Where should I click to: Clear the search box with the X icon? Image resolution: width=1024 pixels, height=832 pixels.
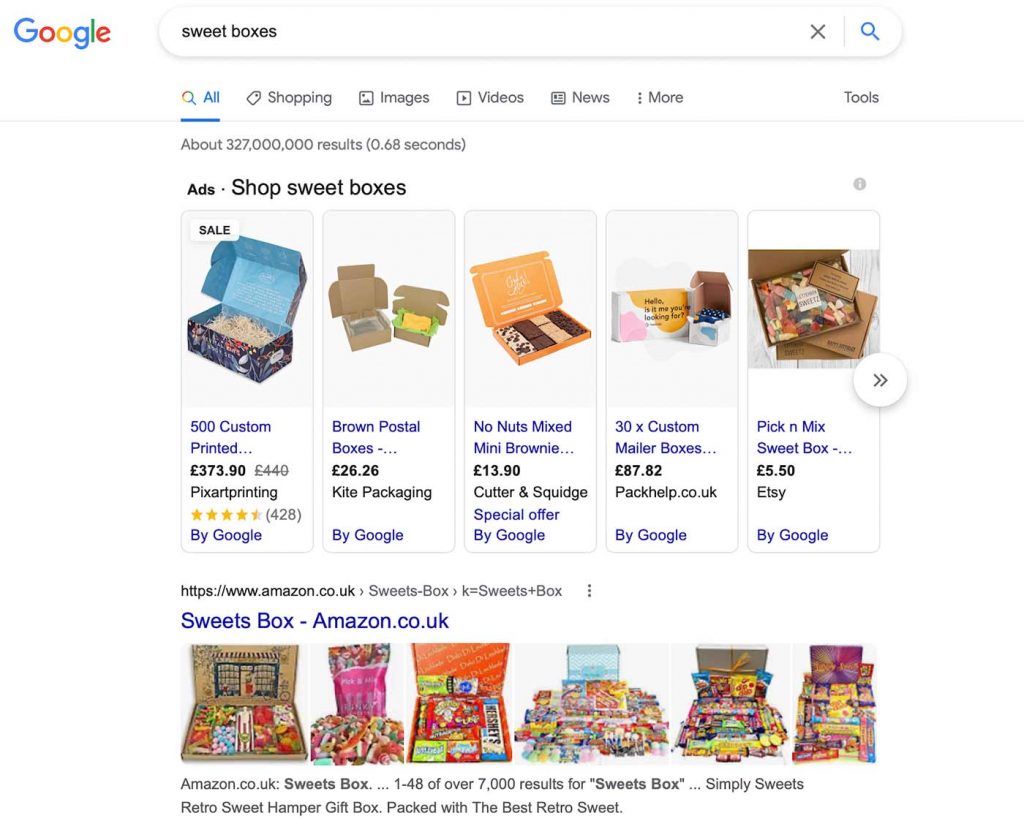(x=818, y=31)
